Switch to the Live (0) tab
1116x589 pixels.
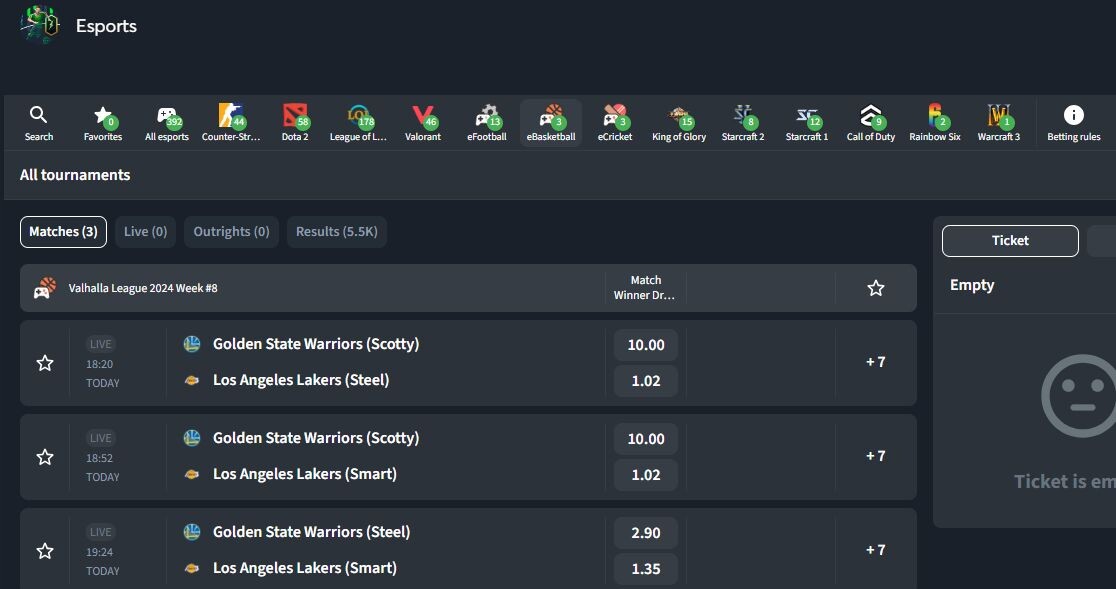(145, 232)
